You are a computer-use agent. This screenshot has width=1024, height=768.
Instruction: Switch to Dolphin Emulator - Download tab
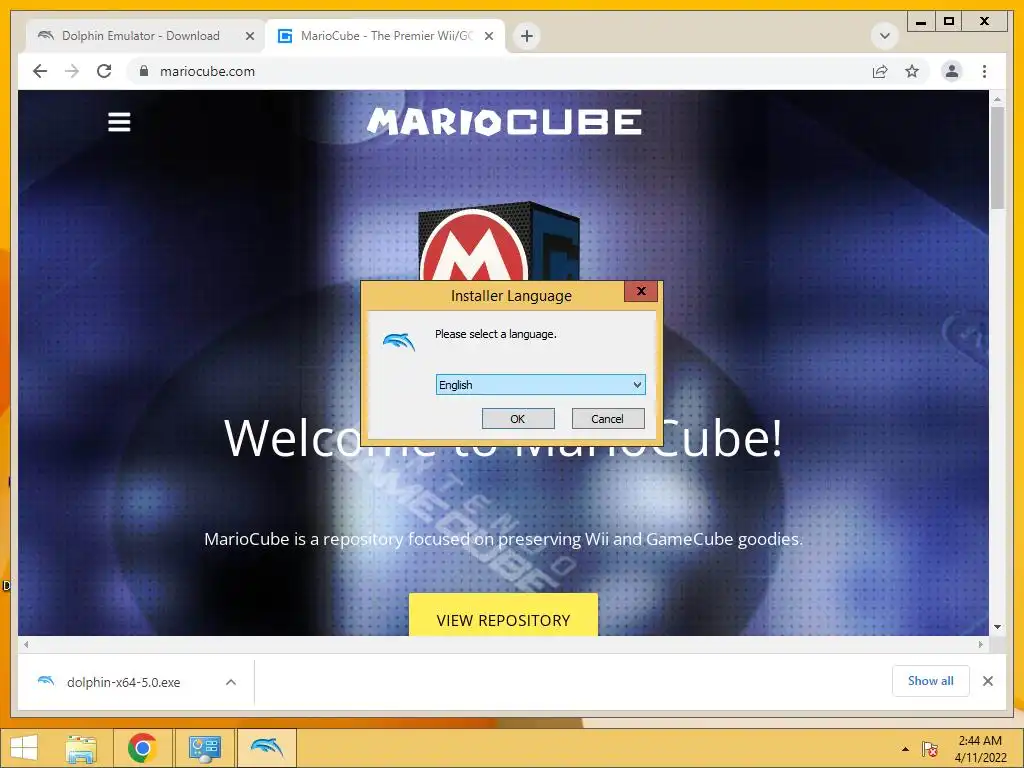click(140, 36)
